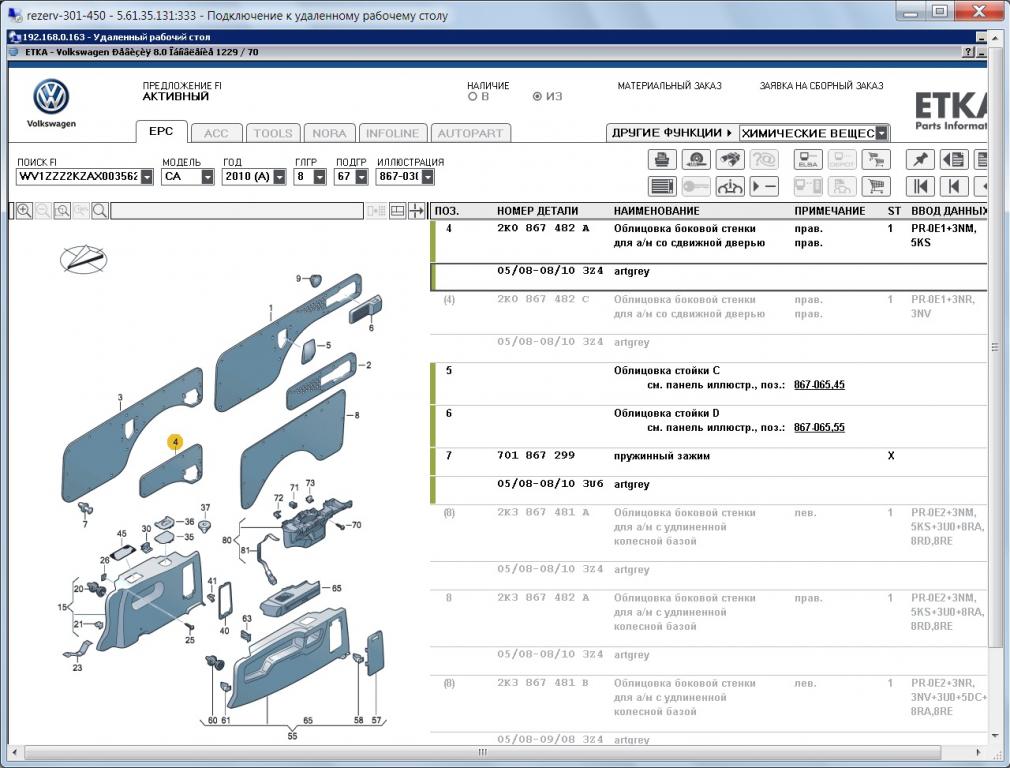Maximize the remote desktop connection window

coord(940,11)
